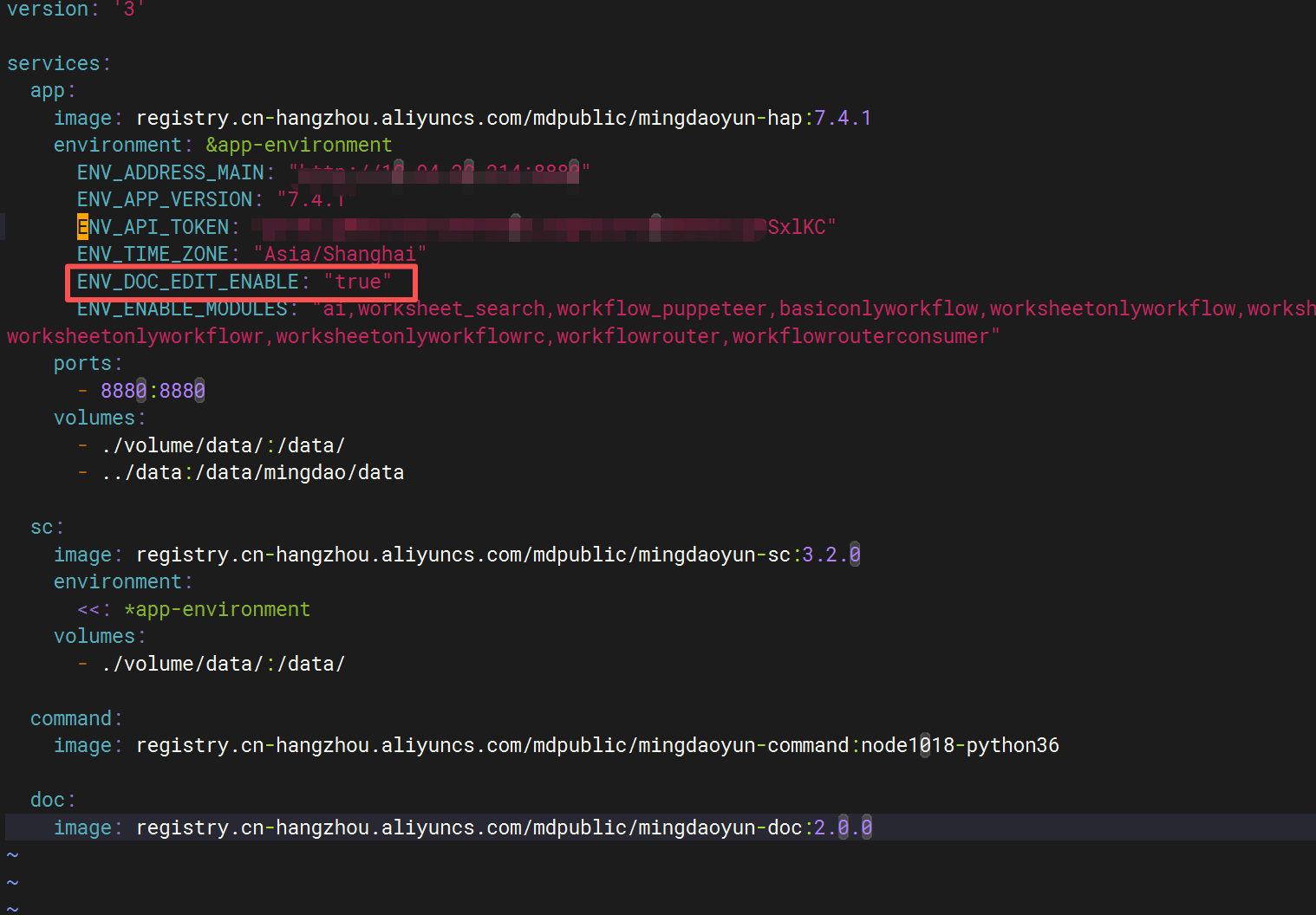This screenshot has height=915, width=1316.
Task: Click the "&app-environment" anchor
Action: tap(299, 145)
